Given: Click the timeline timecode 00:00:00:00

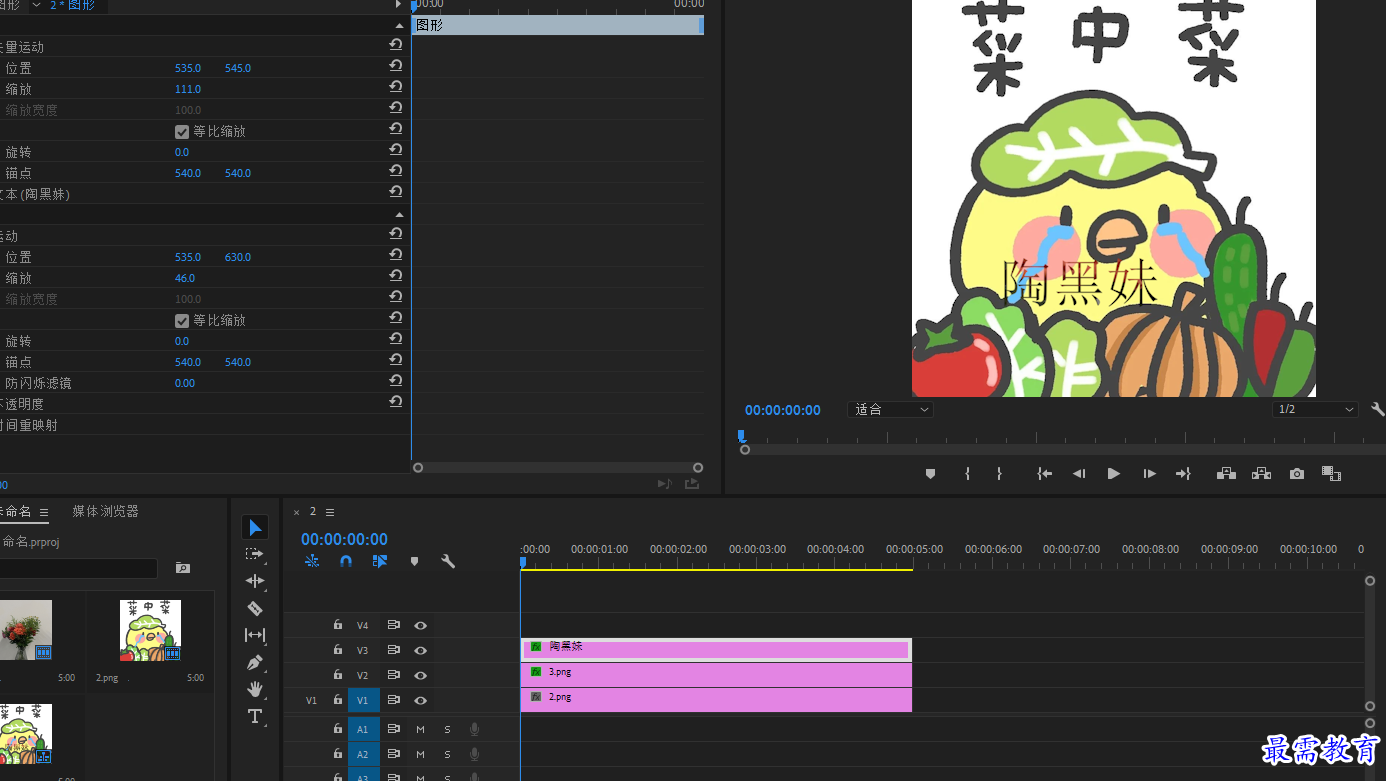Looking at the screenshot, I should 344,539.
